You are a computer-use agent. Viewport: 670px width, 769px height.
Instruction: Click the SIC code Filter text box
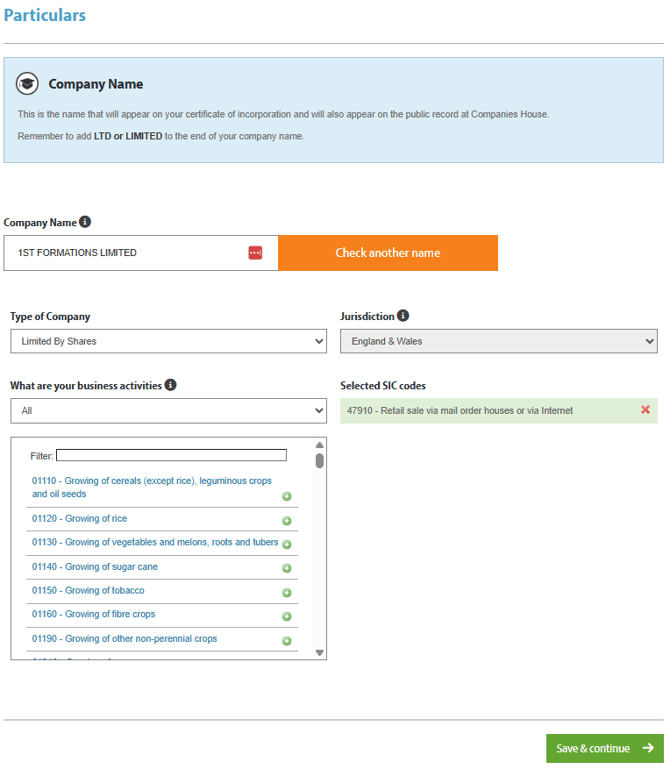pos(171,456)
